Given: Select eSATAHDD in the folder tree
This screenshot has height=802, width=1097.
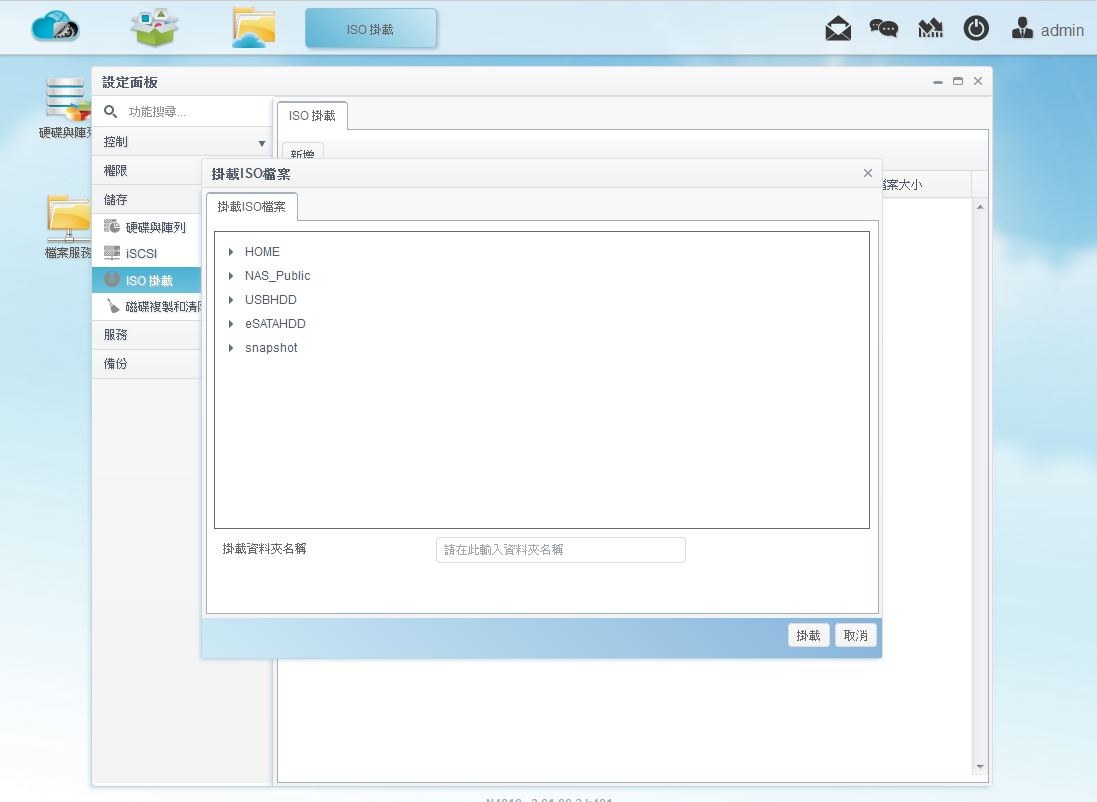Looking at the screenshot, I should [x=275, y=323].
